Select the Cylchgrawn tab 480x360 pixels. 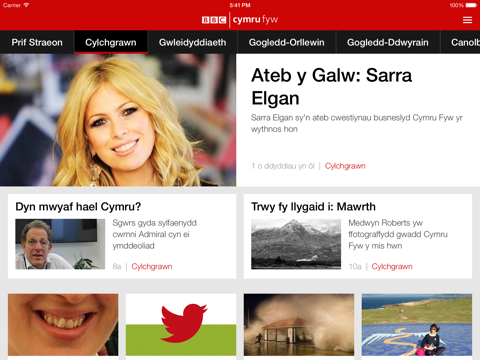(111, 42)
